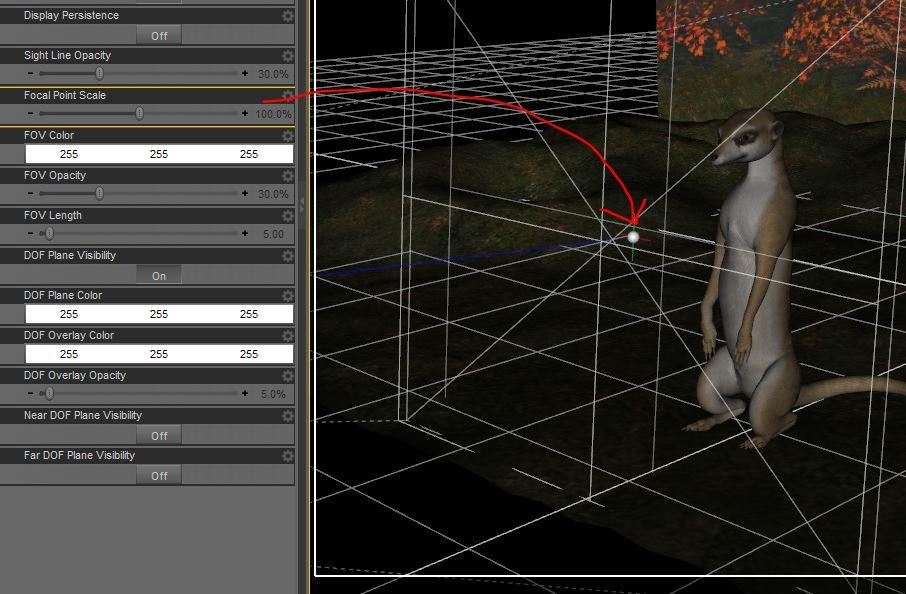Click the DOF Overlay Opacity slider handle

coord(50,393)
